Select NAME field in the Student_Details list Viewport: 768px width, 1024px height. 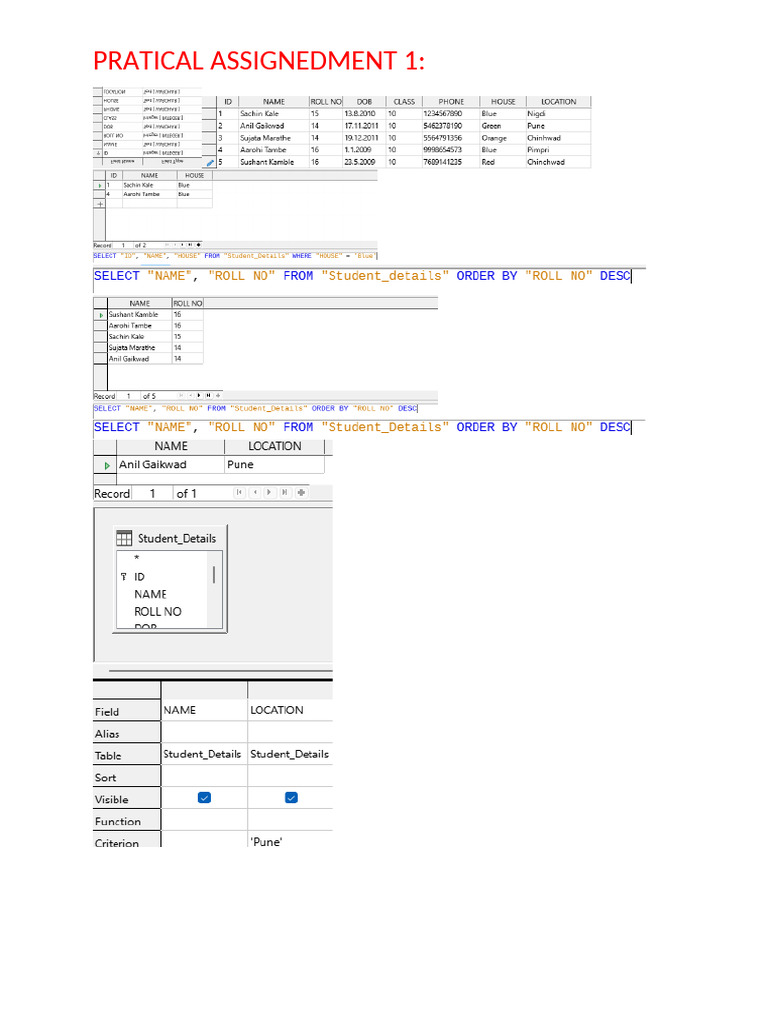tap(150, 594)
